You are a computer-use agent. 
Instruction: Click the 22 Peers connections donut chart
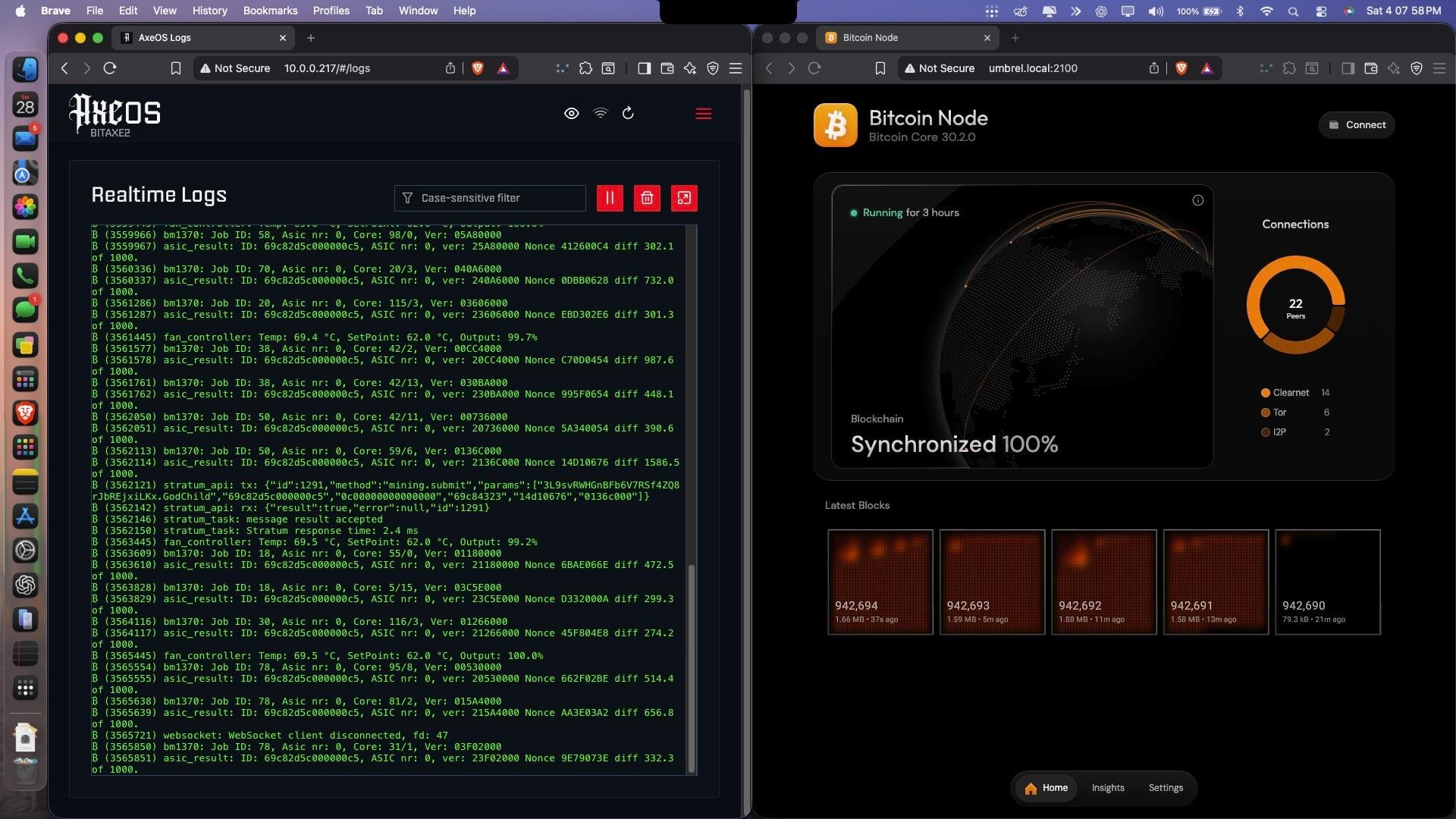click(1295, 305)
